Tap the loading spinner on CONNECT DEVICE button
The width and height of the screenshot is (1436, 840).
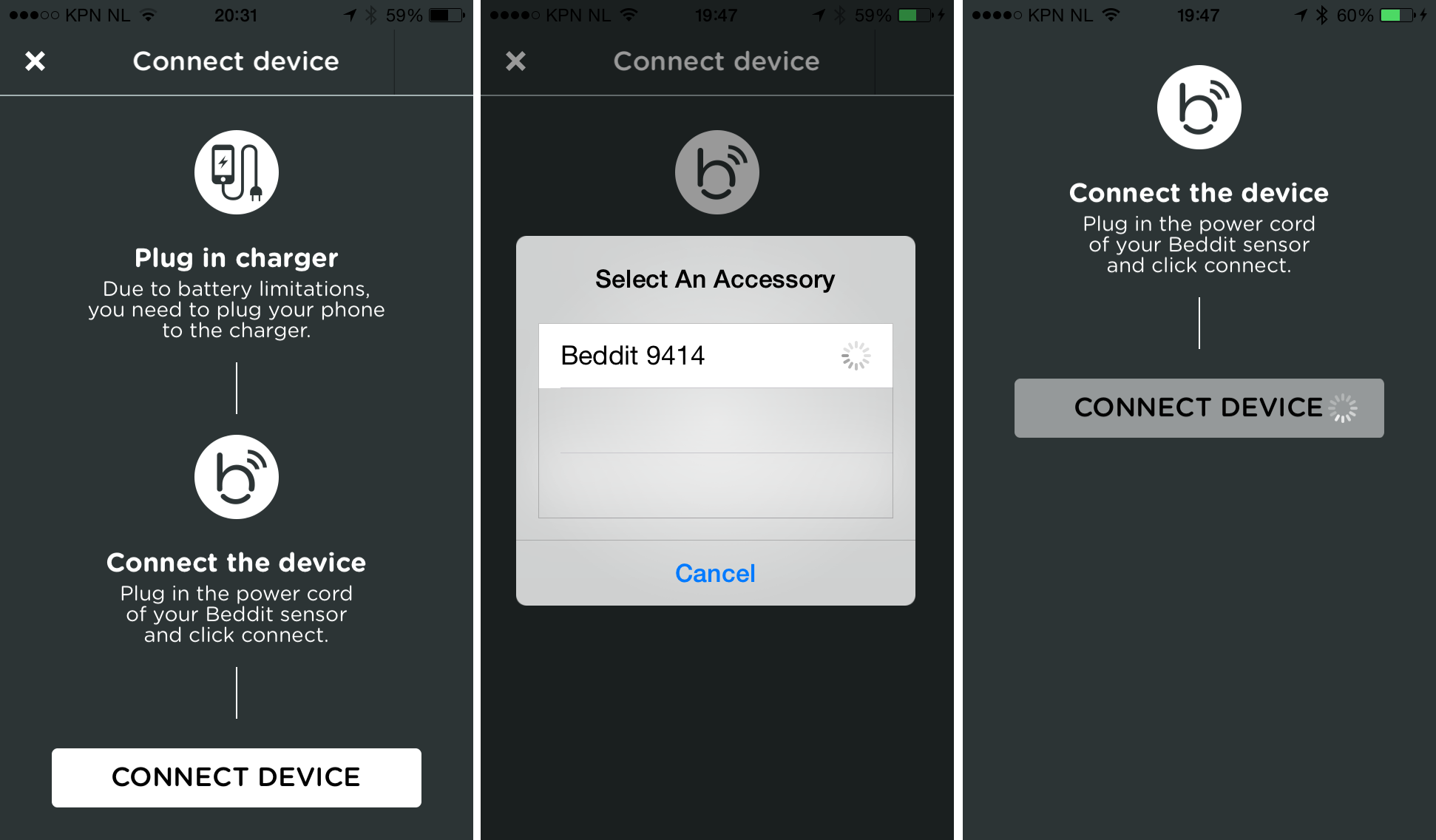[x=1343, y=408]
